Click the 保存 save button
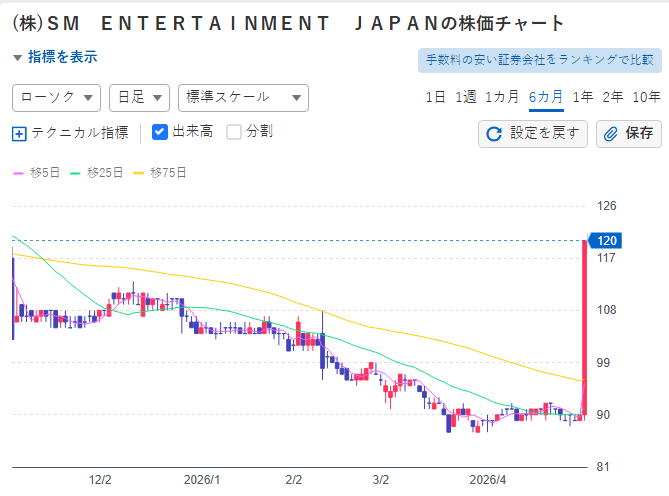The height and width of the screenshot is (496, 669). tap(629, 134)
